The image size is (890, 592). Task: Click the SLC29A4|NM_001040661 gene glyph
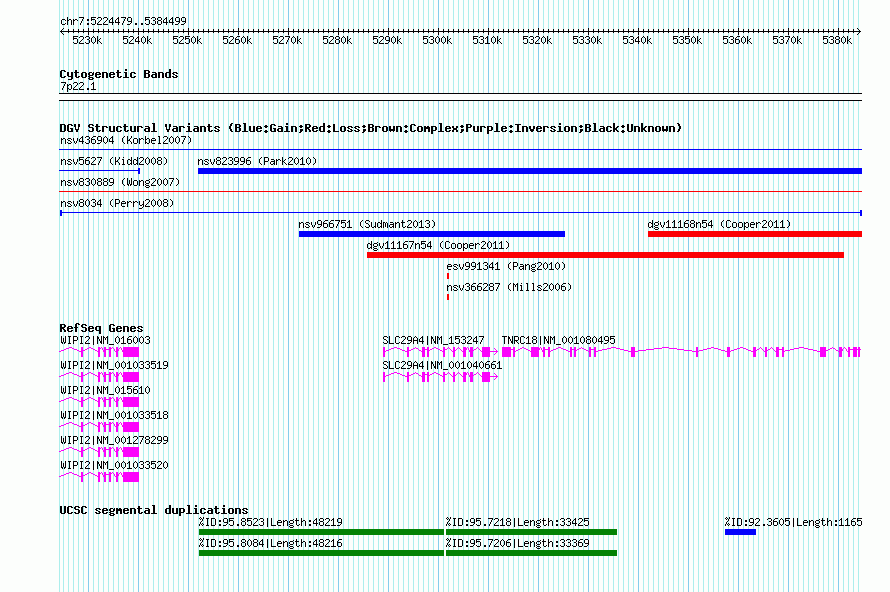point(440,377)
